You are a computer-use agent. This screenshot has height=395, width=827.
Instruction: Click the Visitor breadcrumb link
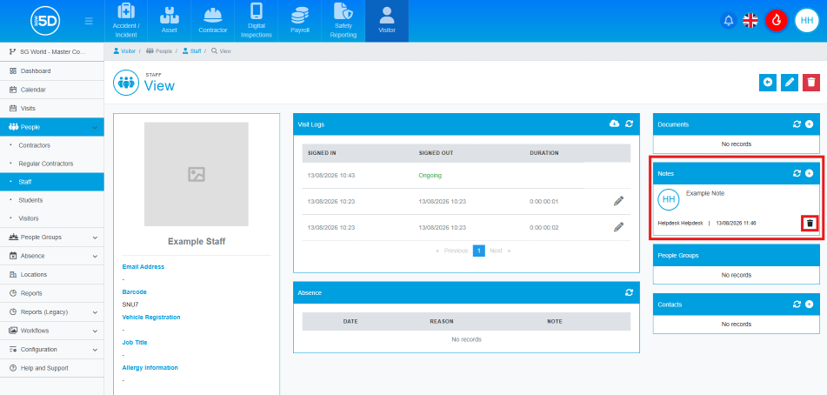124,51
